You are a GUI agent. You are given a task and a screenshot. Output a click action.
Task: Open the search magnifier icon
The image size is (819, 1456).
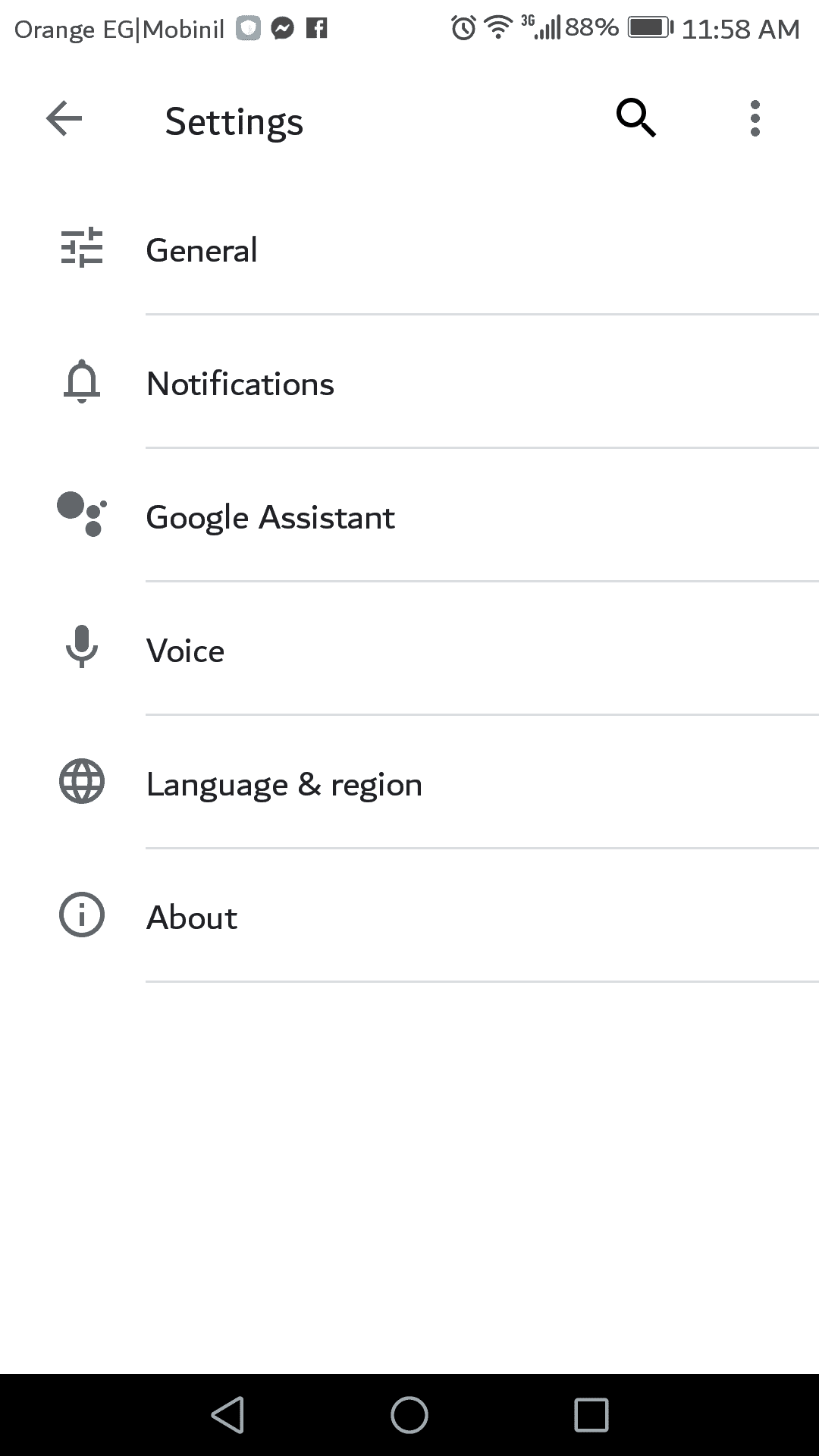coord(635,118)
